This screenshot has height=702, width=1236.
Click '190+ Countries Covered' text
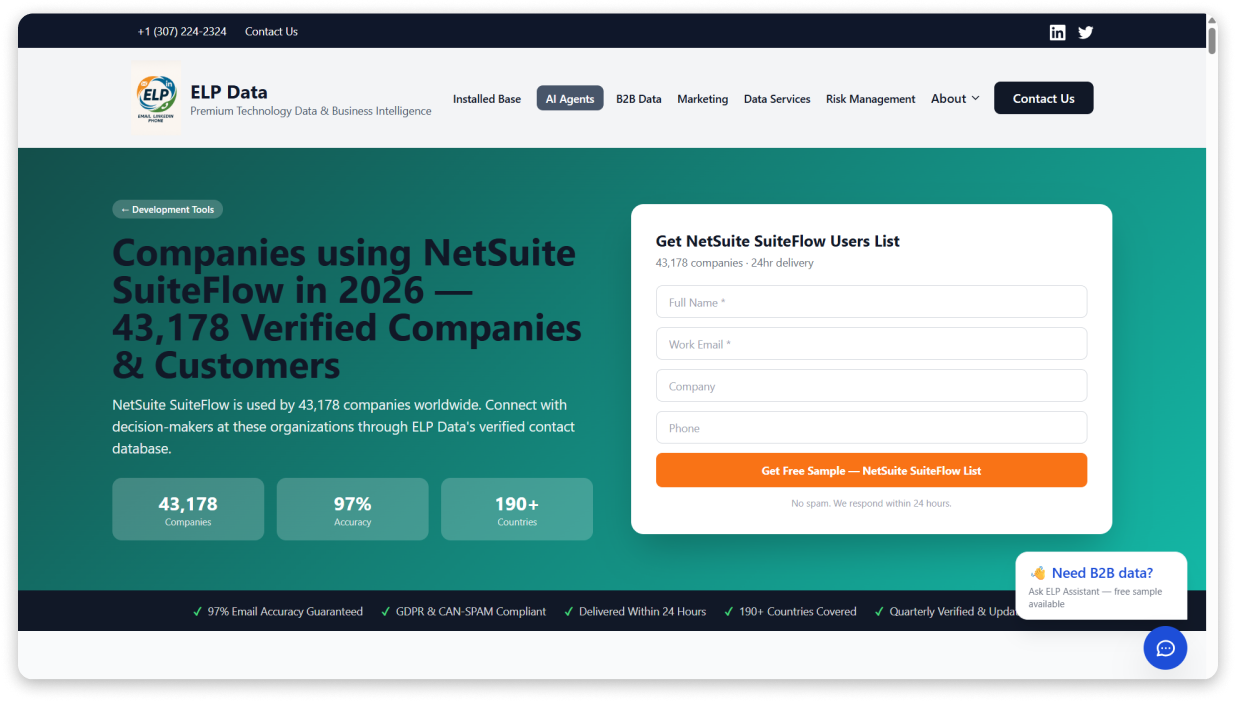click(798, 612)
